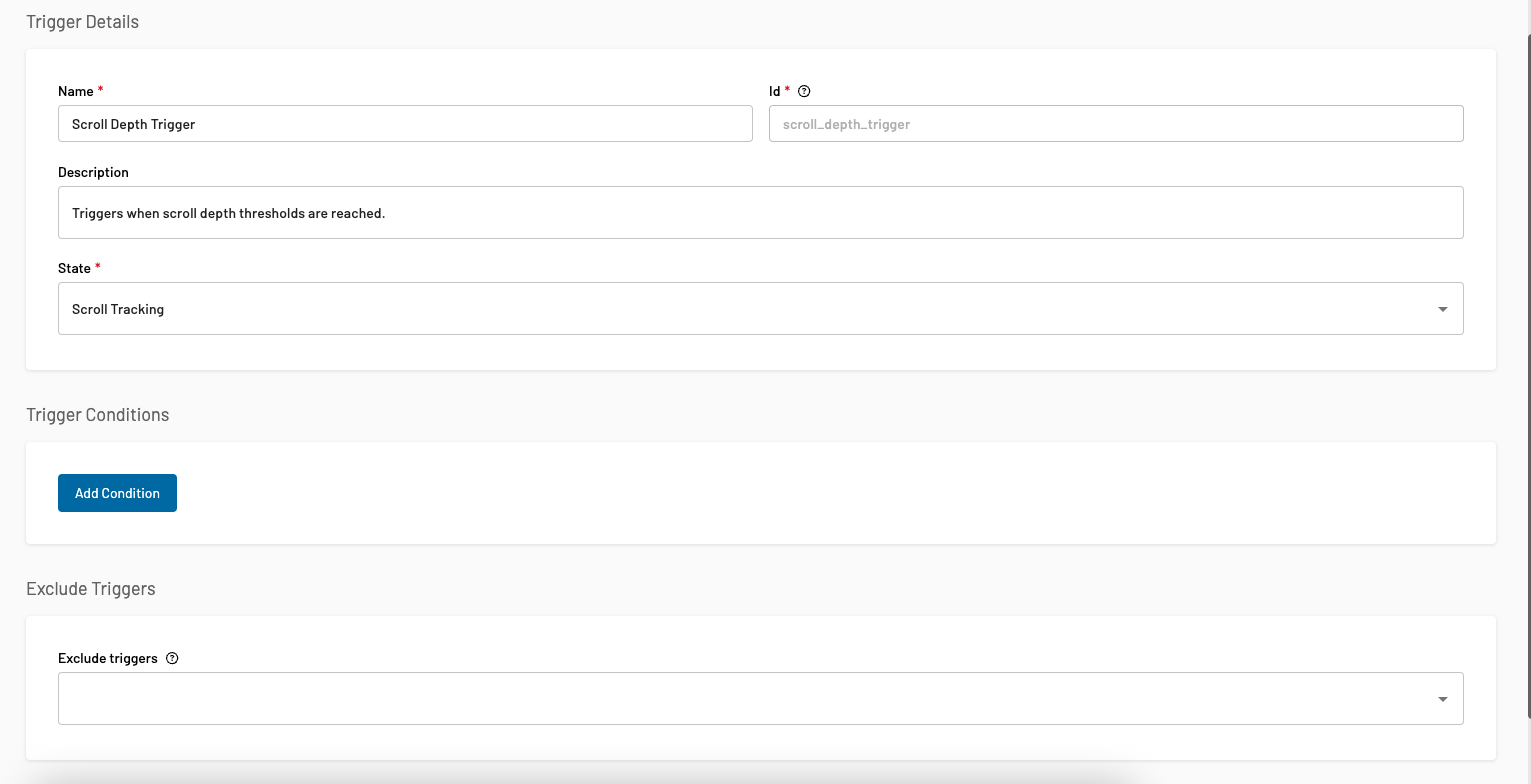The image size is (1531, 784).
Task: Click the Trigger Details section heading
Action: point(82,22)
